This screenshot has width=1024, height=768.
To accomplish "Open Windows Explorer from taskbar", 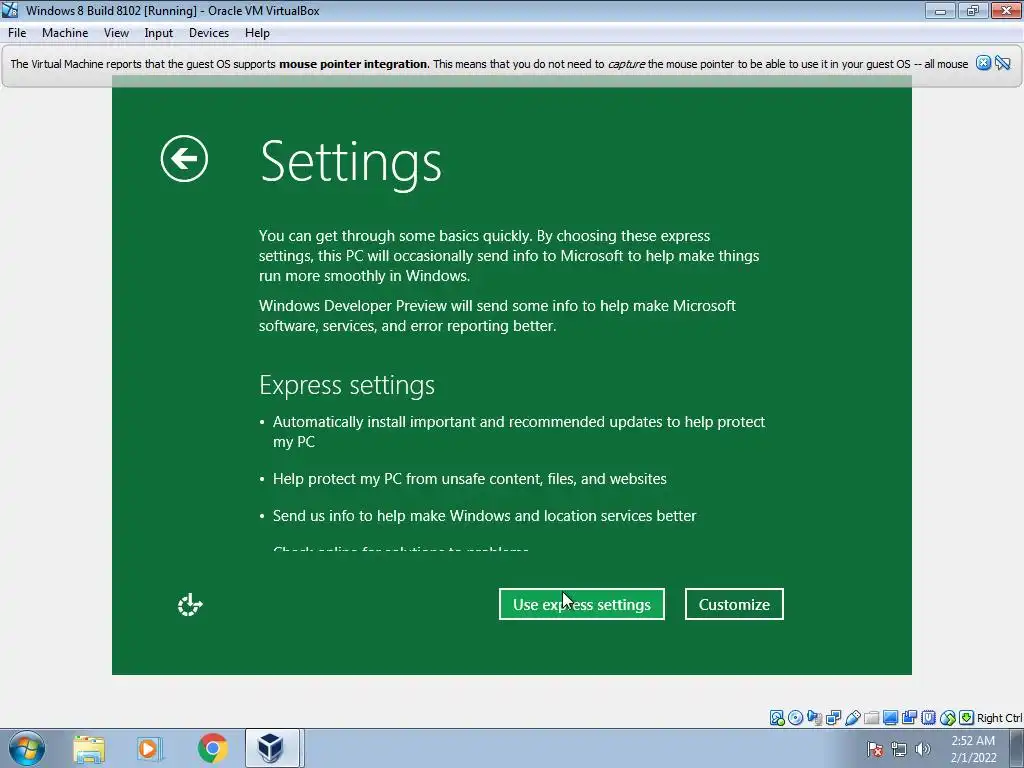I will coord(89,749).
